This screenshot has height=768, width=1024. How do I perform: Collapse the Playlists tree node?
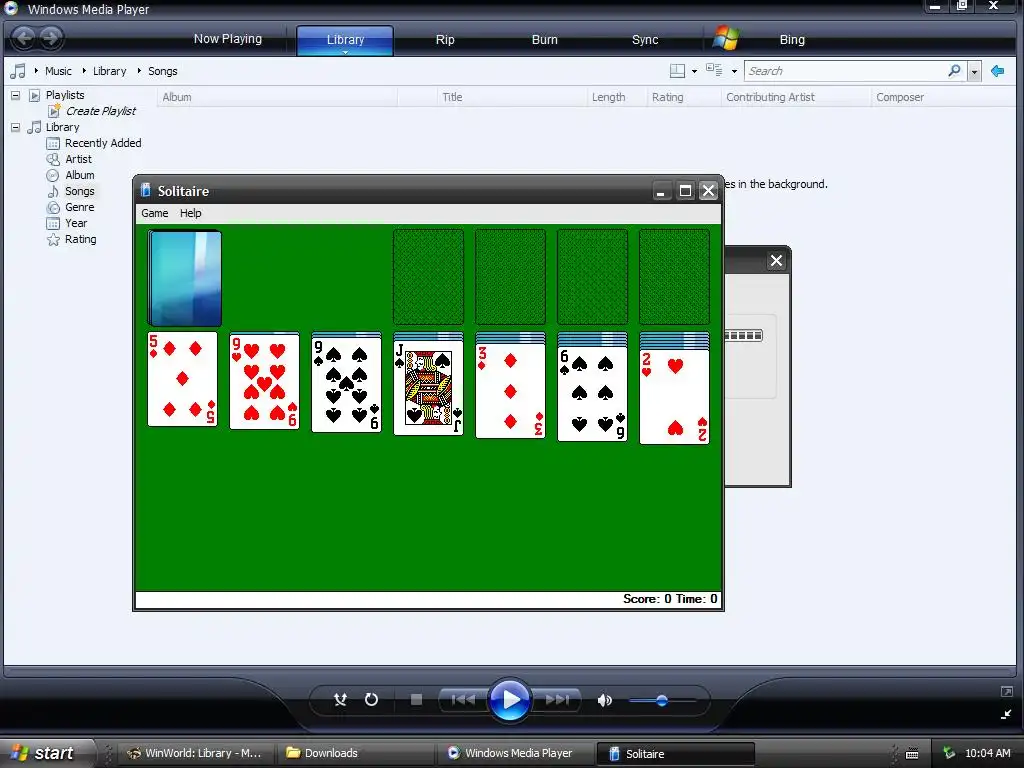click(x=16, y=95)
